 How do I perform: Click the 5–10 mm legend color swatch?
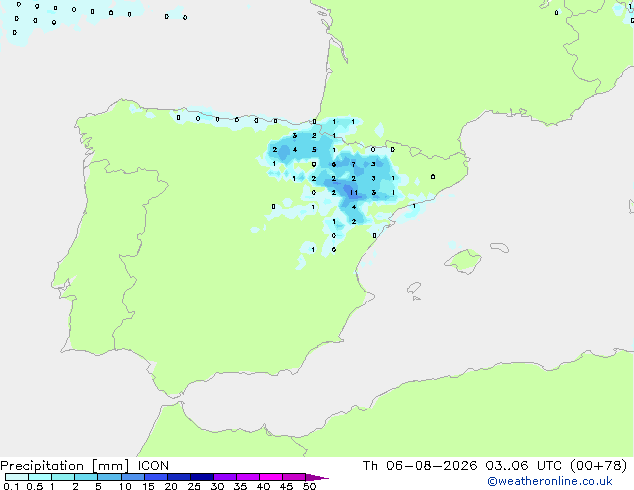coord(109,477)
